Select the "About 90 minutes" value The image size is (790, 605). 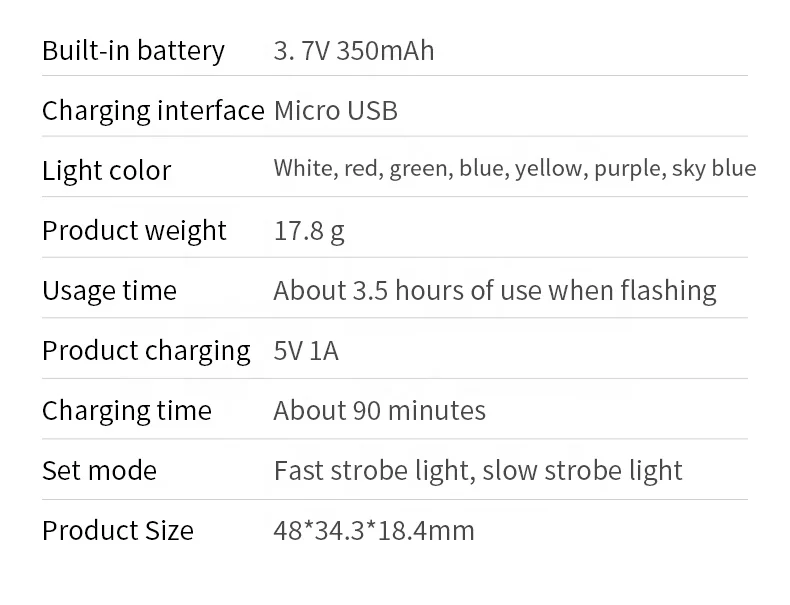(x=380, y=411)
